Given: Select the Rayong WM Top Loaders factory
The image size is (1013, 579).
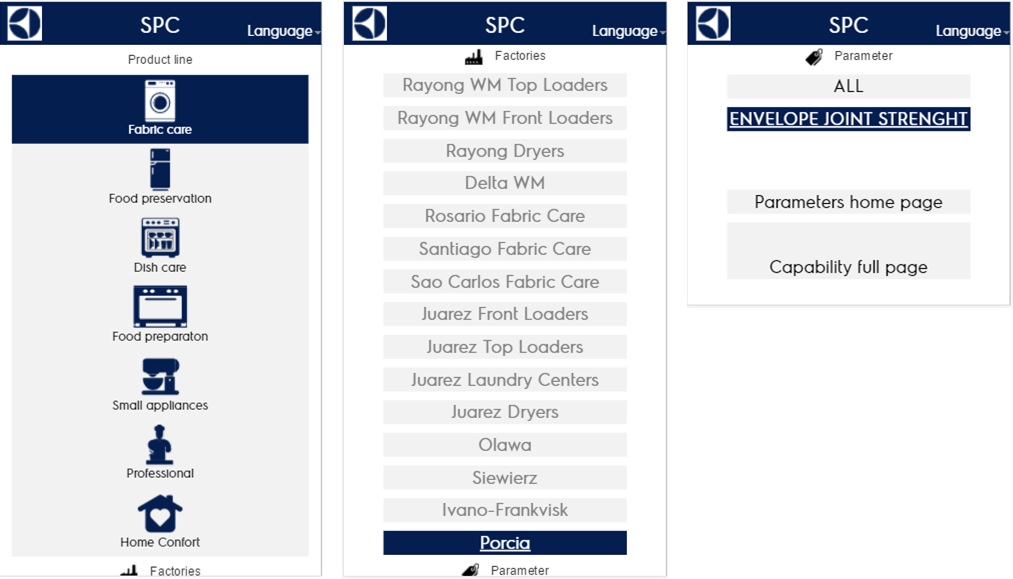Looking at the screenshot, I should (505, 85).
